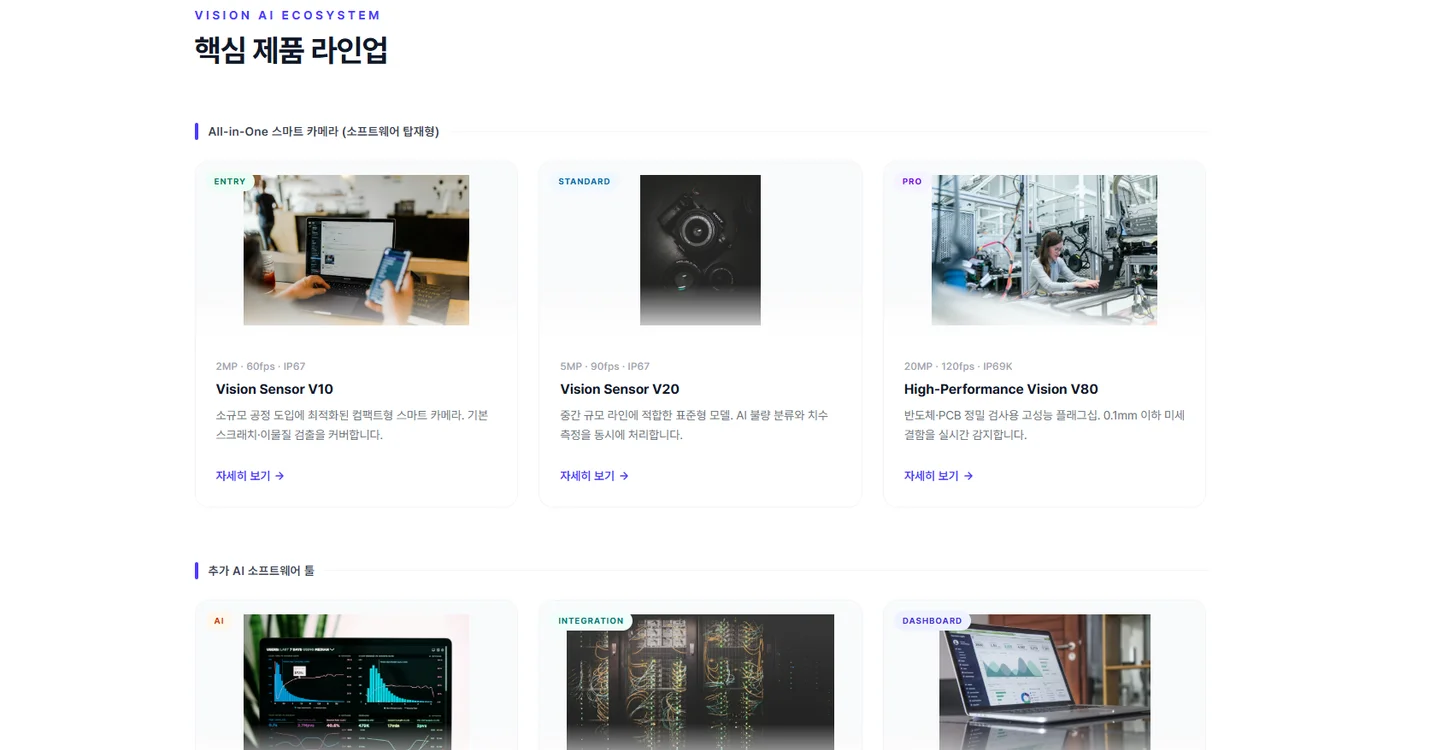Click the INTEGRATION badge
The image size is (1436, 750).
click(x=591, y=621)
